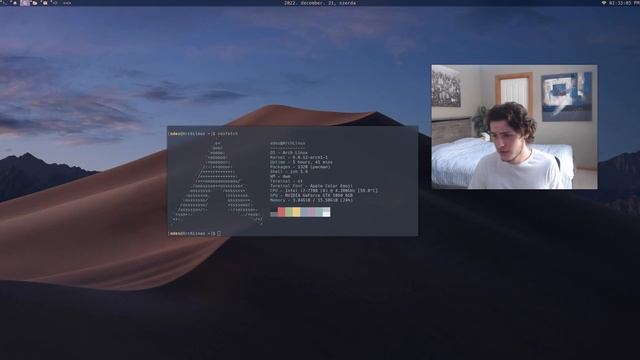Screen dimensions: 640x360
Task: Click the green color block in neofetch
Action: tap(289, 212)
